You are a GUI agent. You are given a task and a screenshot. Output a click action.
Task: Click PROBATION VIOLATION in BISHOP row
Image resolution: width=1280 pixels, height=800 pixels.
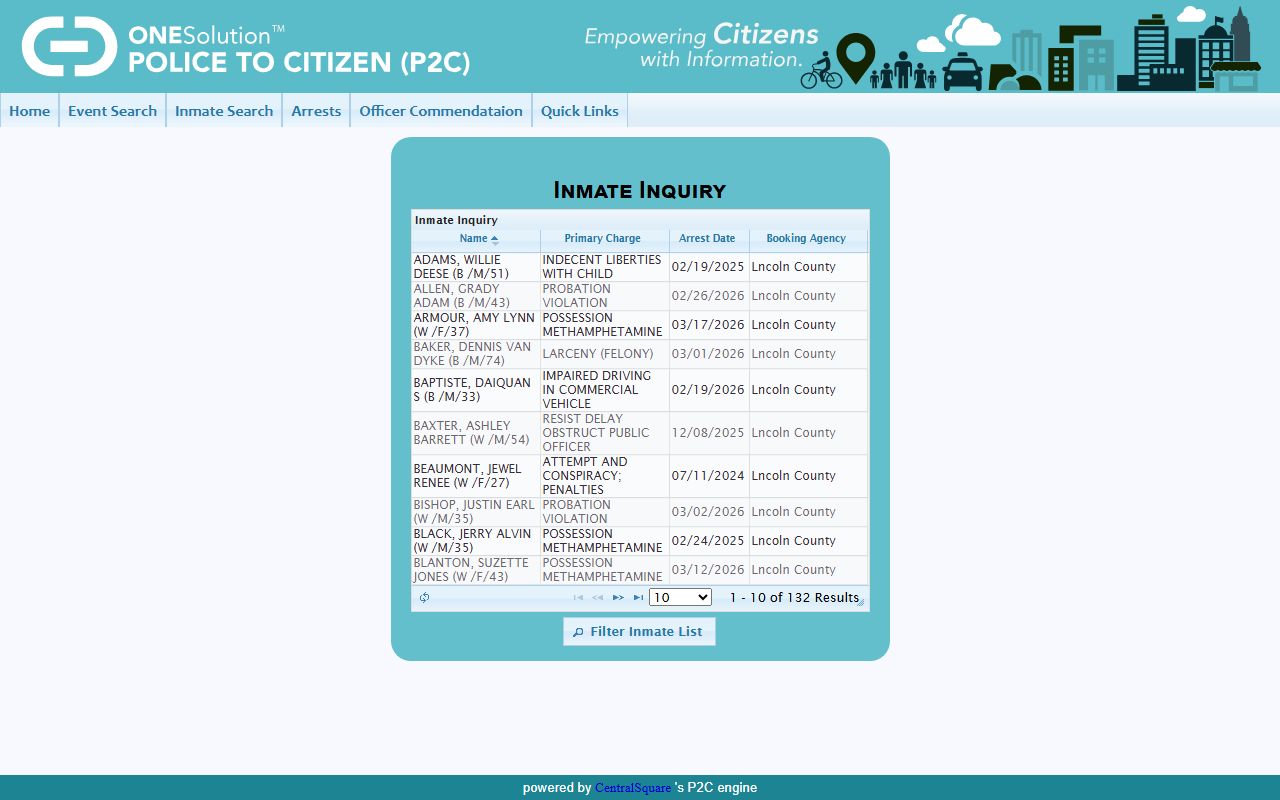click(x=603, y=512)
